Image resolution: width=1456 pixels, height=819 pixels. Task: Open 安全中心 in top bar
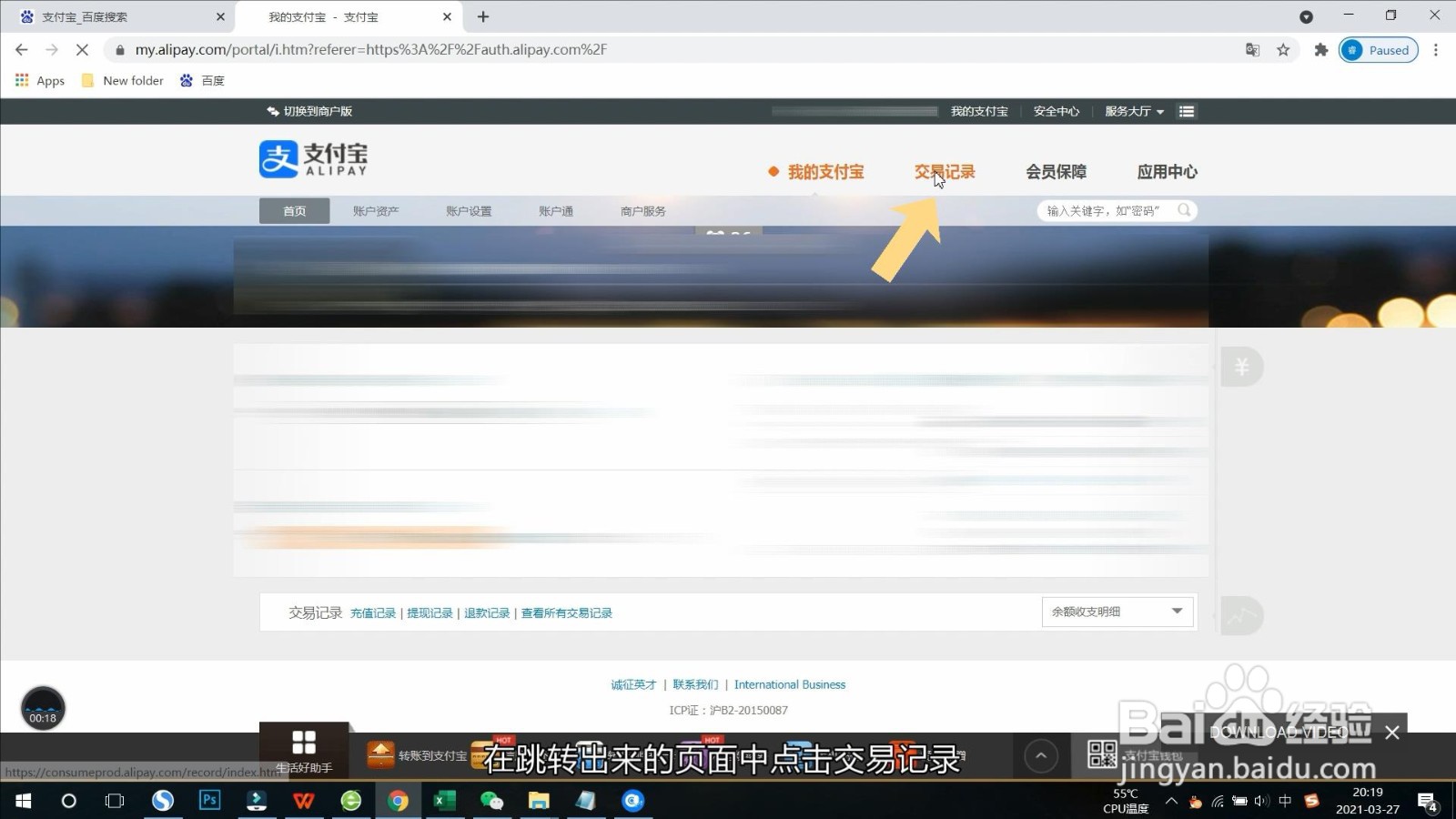point(1056,111)
